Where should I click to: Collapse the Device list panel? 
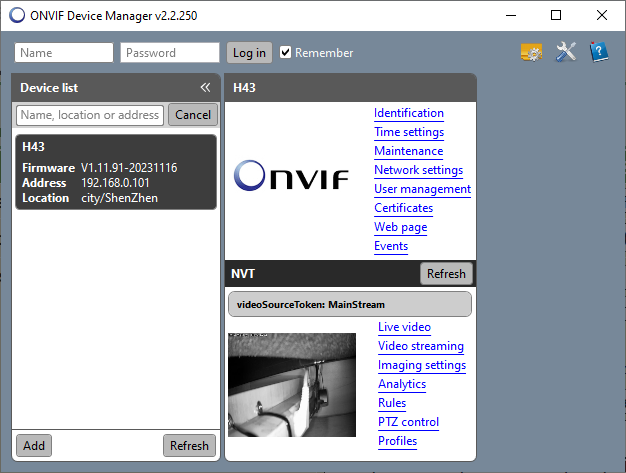(x=205, y=87)
